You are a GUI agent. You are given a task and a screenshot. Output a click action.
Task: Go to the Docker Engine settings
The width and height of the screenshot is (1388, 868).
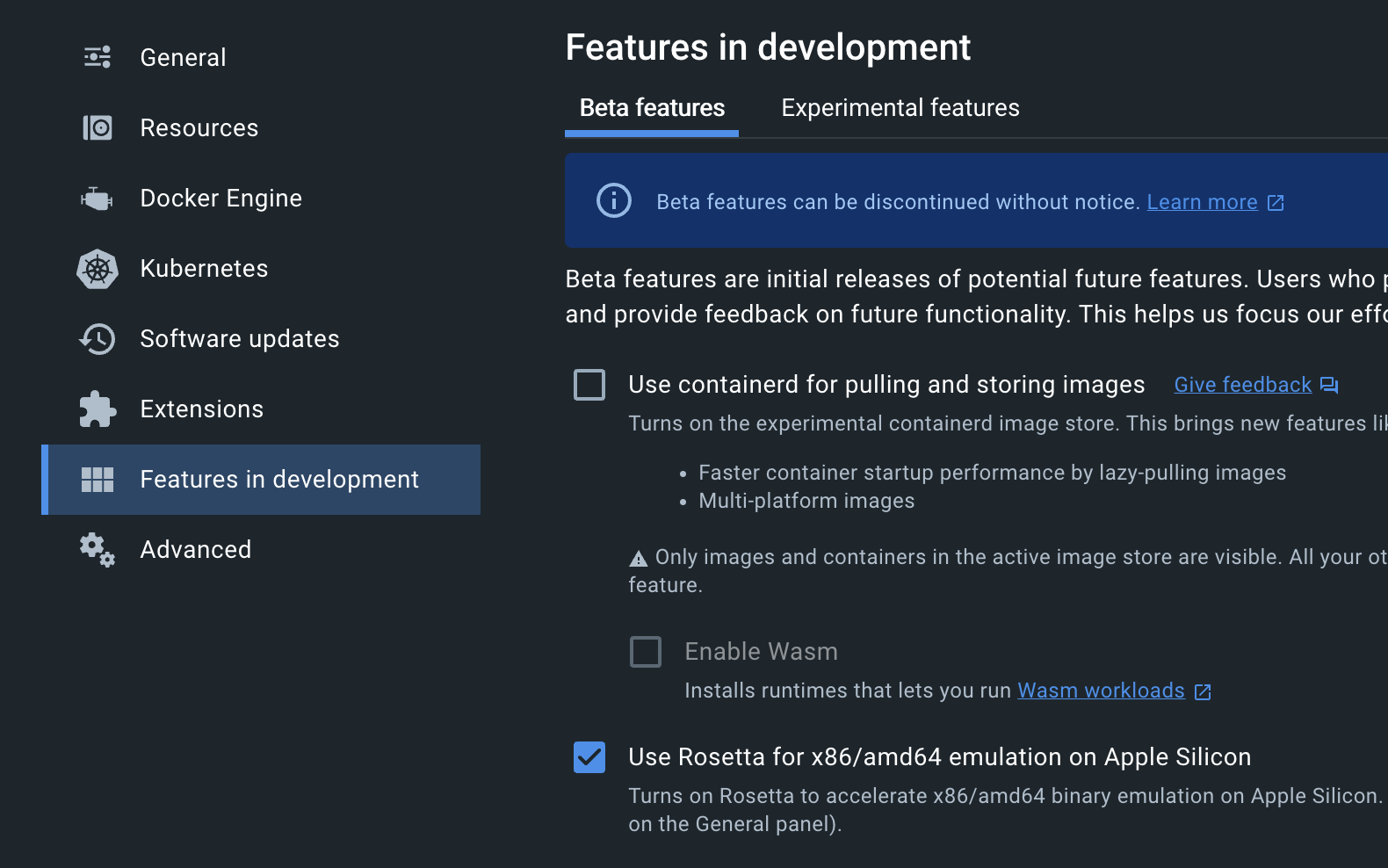pos(220,199)
